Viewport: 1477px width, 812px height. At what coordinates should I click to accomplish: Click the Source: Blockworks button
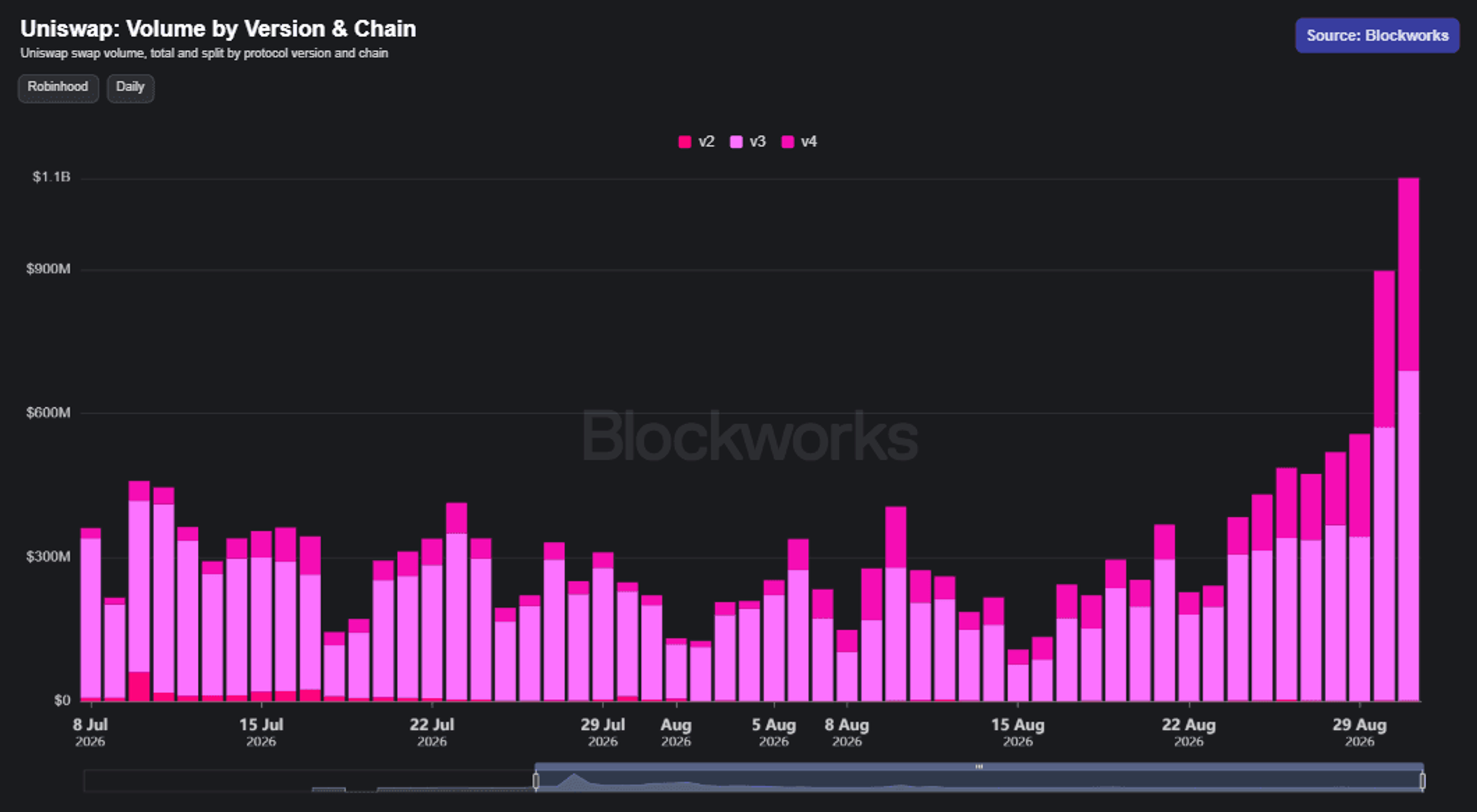(x=1377, y=36)
